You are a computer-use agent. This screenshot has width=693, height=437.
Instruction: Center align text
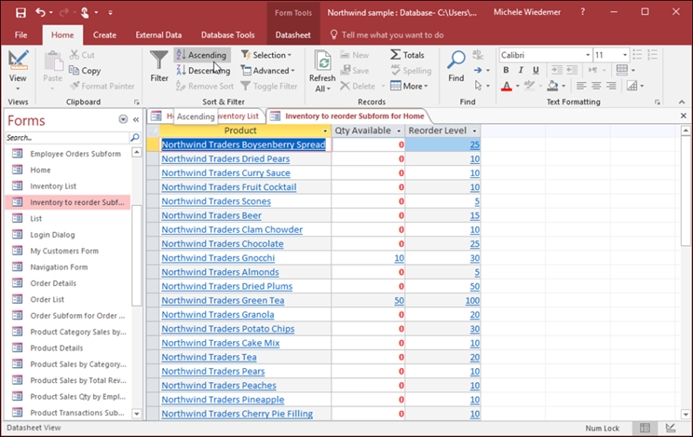click(x=596, y=86)
